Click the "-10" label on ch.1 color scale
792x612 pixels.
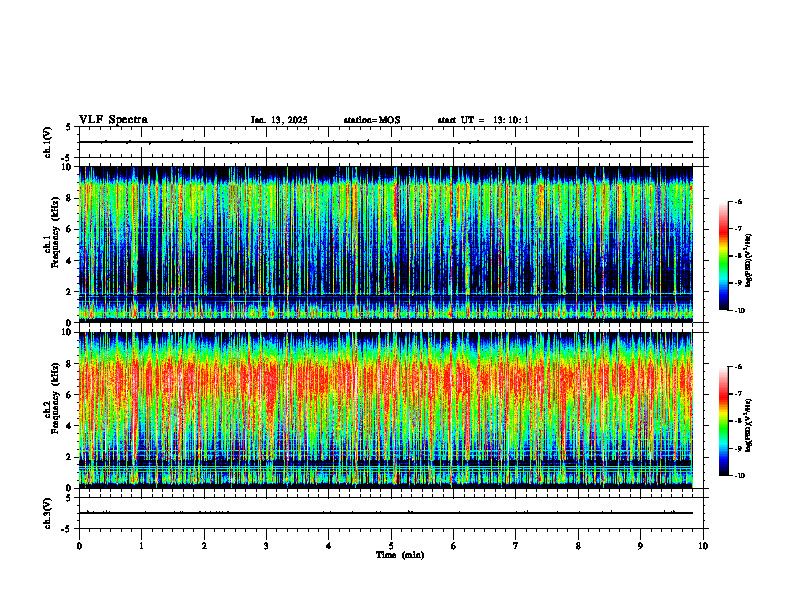click(740, 311)
